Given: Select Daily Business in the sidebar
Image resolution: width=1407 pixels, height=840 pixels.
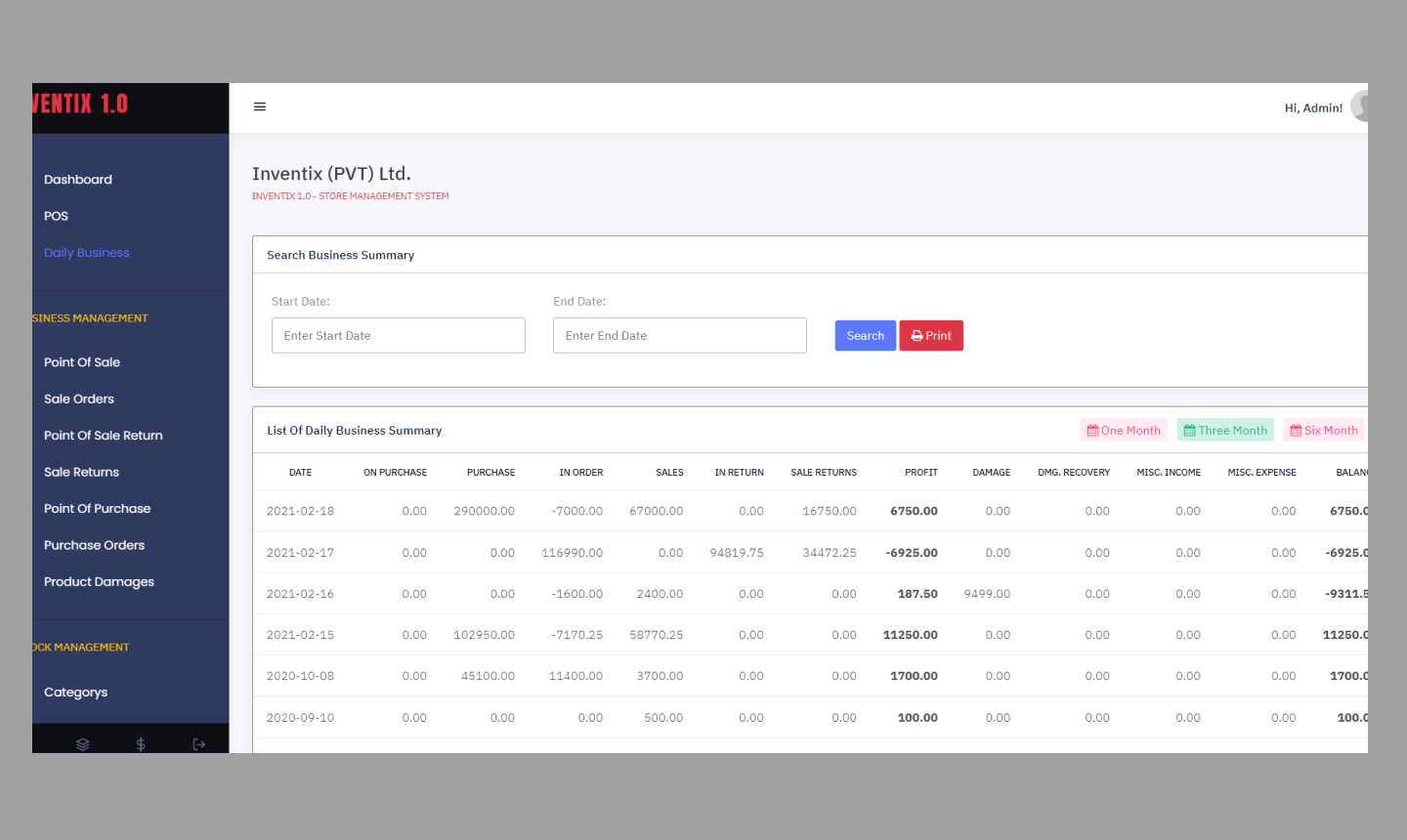Looking at the screenshot, I should pos(87,253).
